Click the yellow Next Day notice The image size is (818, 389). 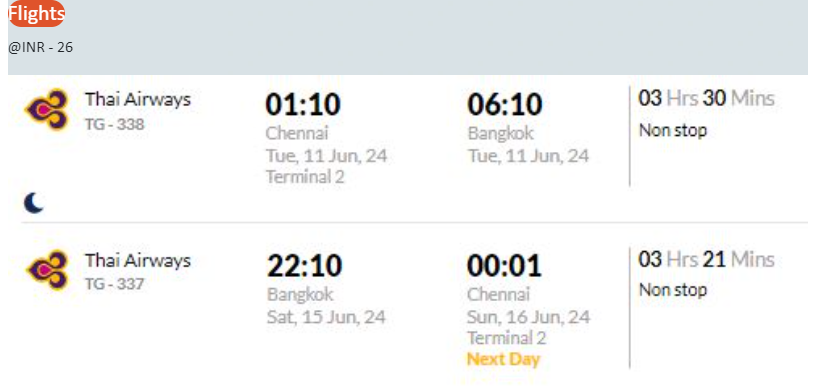(503, 359)
